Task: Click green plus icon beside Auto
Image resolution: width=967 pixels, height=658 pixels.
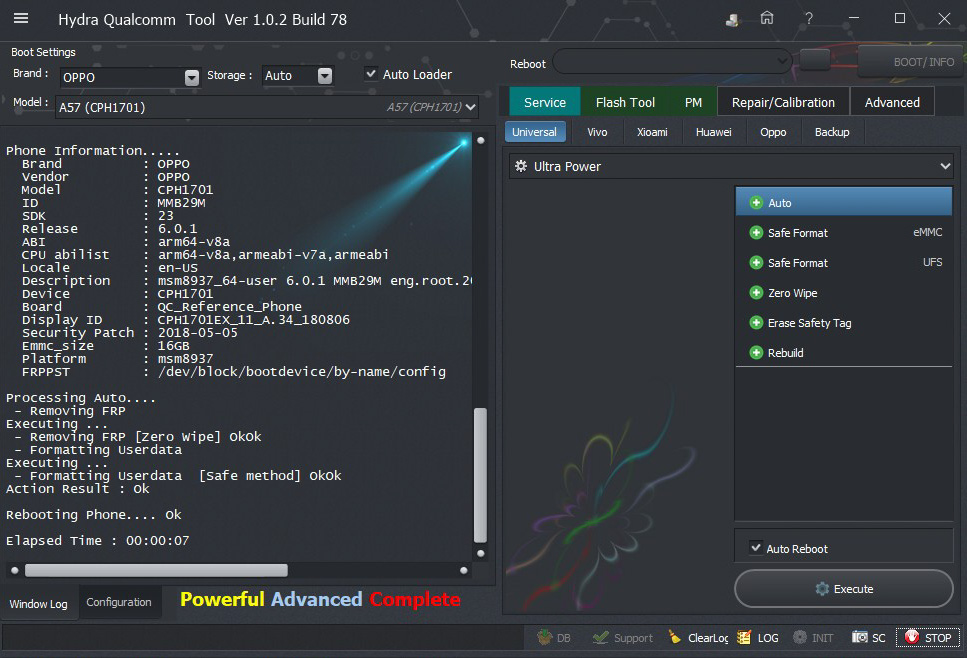Action: (756, 203)
